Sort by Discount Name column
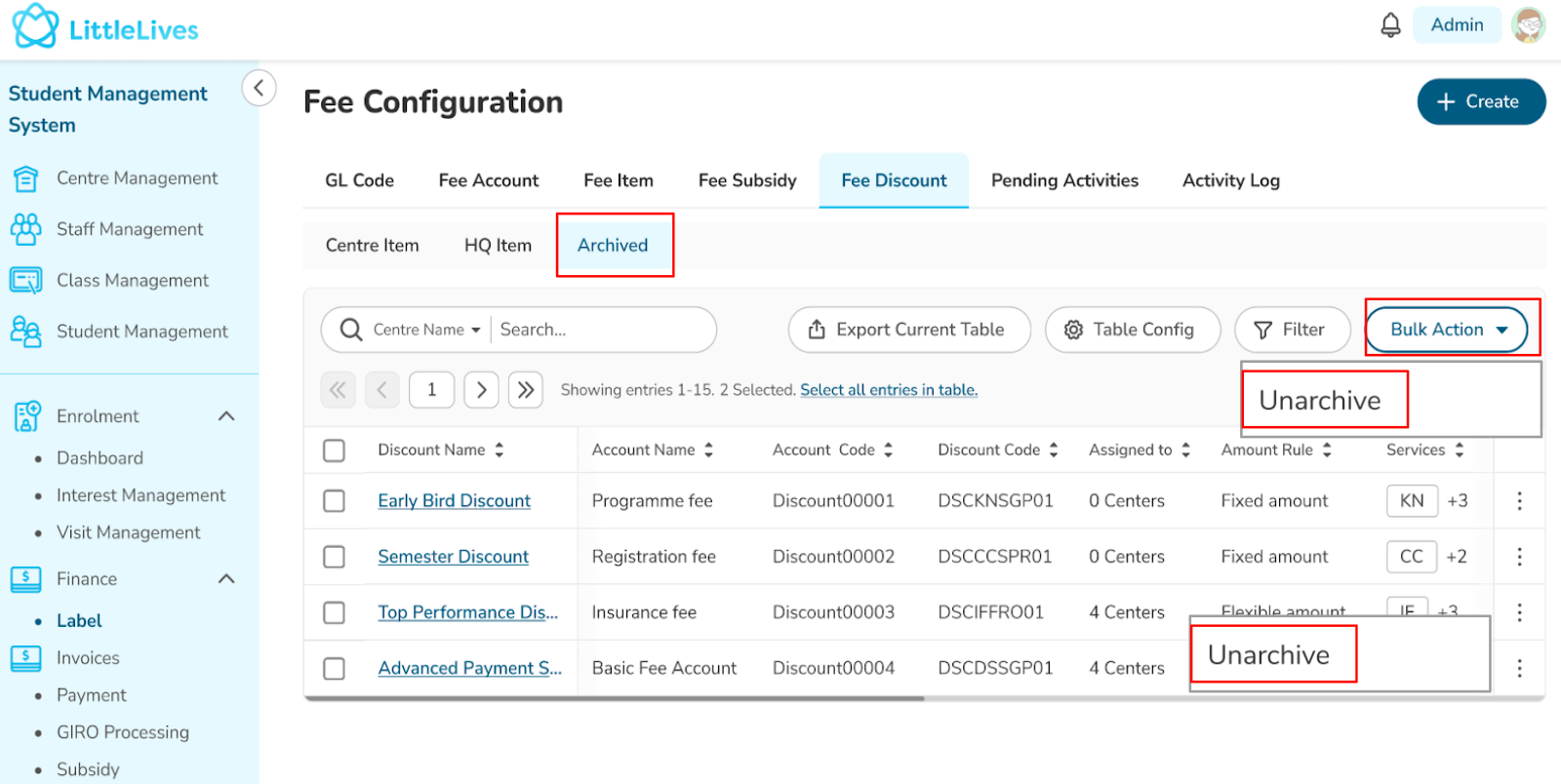This screenshot has width=1561, height=784. point(499,450)
